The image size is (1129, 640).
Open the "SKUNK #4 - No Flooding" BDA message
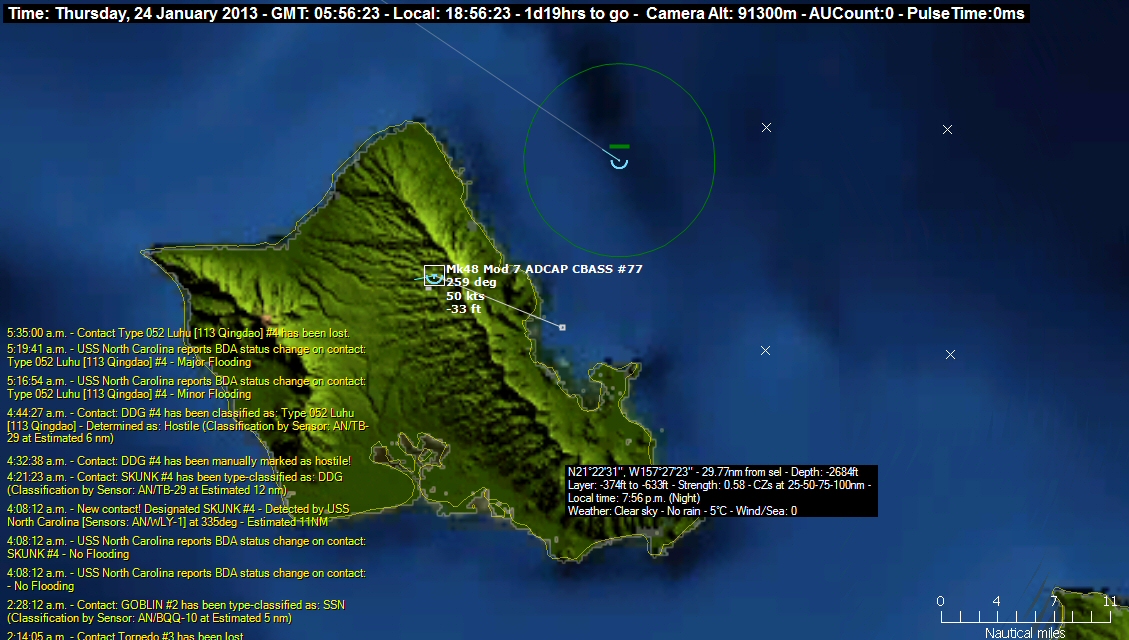(186, 547)
